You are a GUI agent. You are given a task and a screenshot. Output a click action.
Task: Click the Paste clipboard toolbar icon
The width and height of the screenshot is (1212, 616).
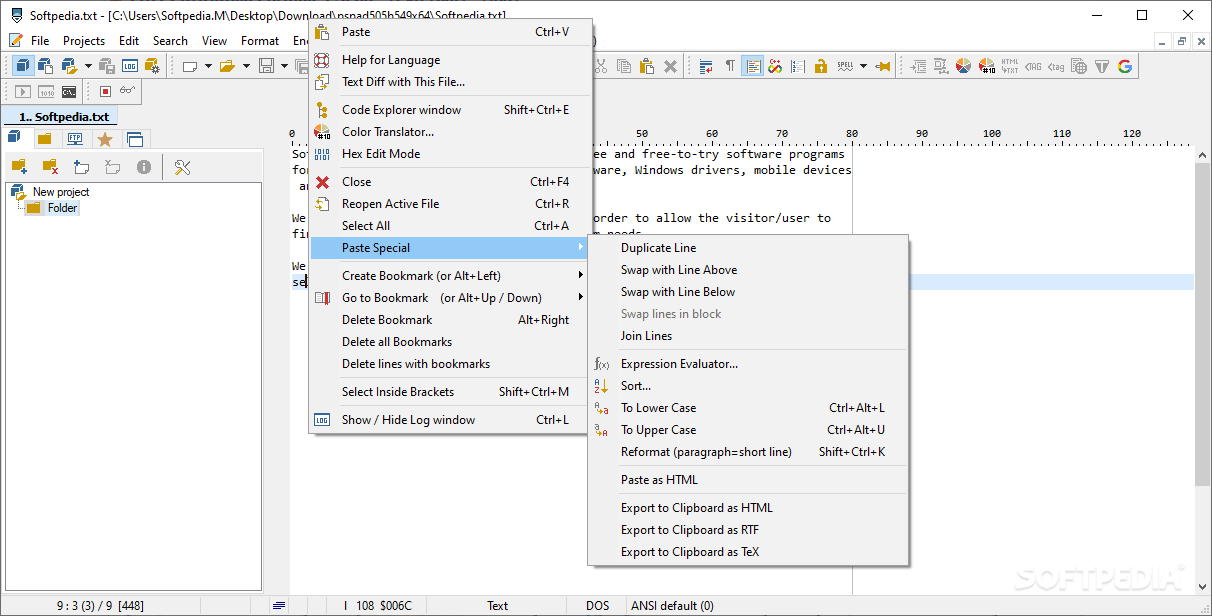[646, 66]
